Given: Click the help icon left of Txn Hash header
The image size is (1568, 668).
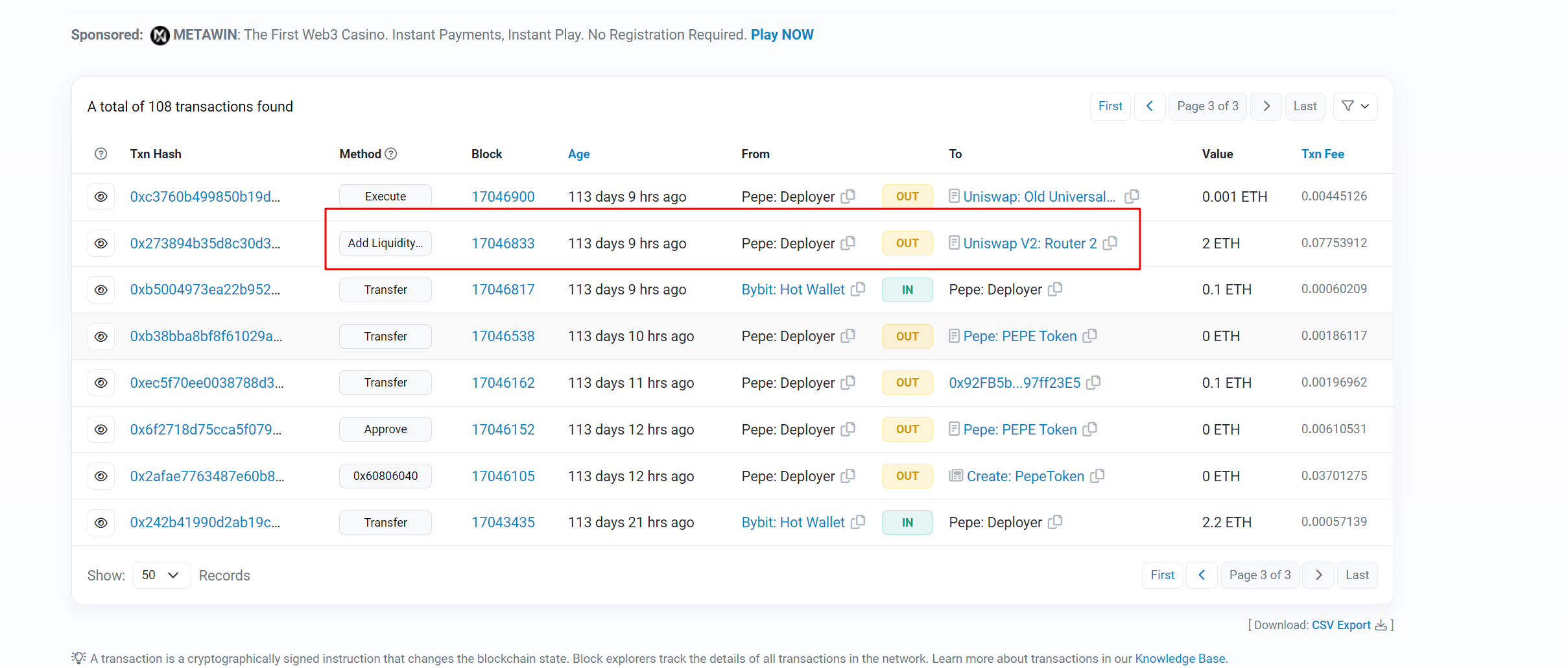Looking at the screenshot, I should point(101,154).
